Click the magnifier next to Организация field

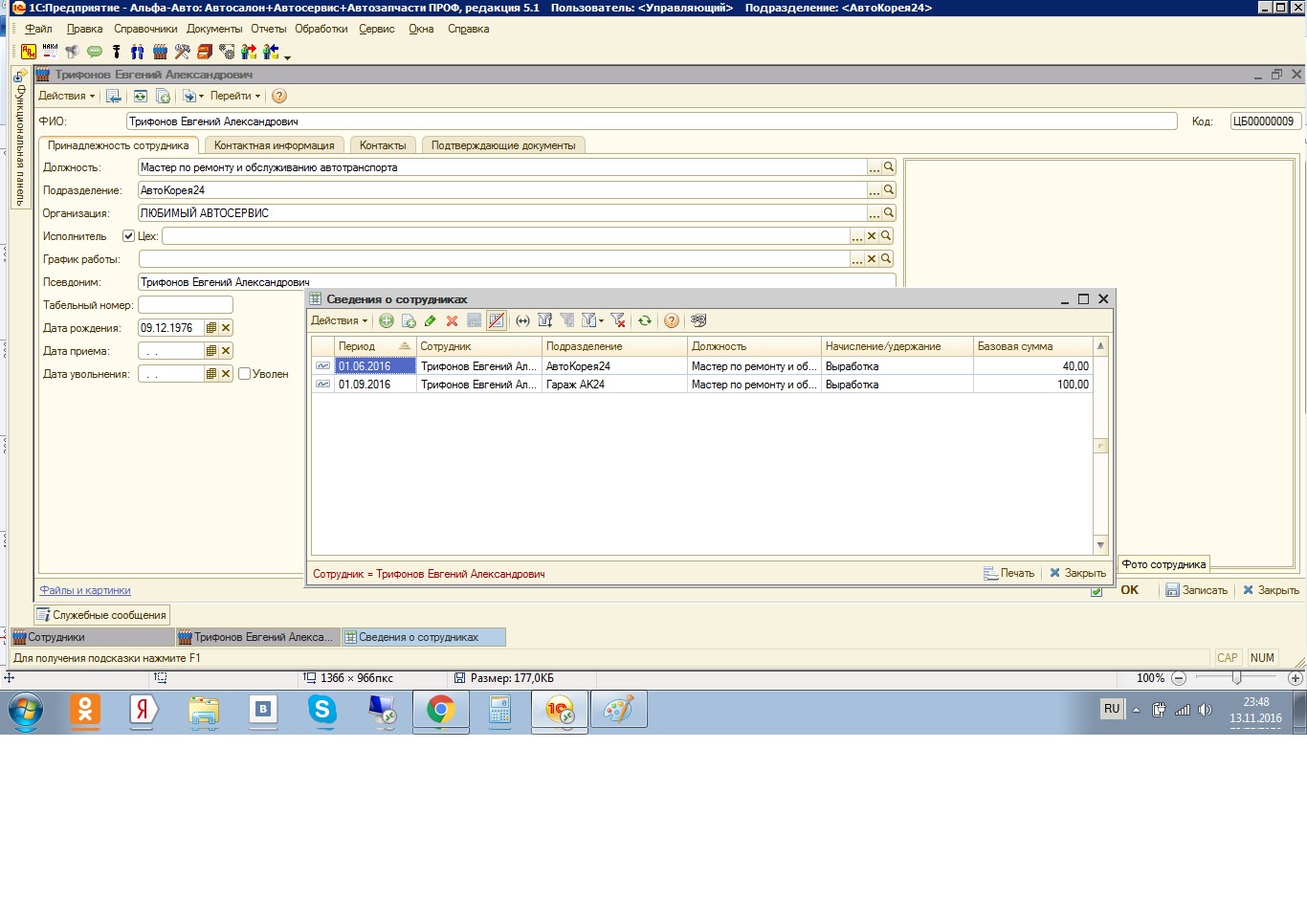[x=889, y=213]
